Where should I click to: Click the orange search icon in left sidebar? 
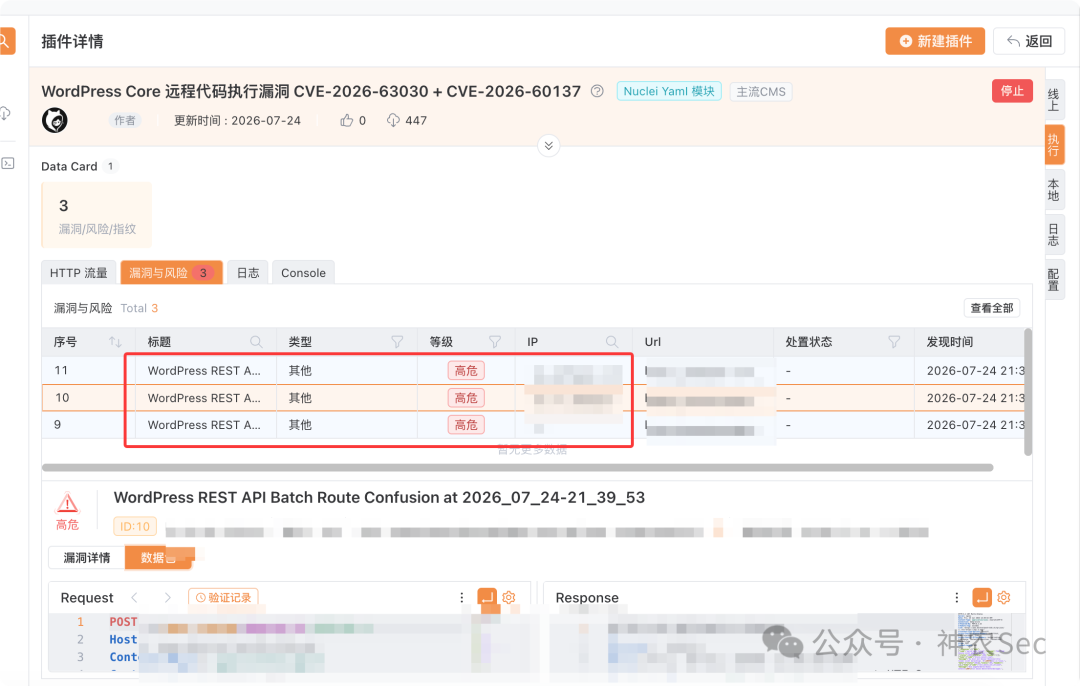coord(5,41)
